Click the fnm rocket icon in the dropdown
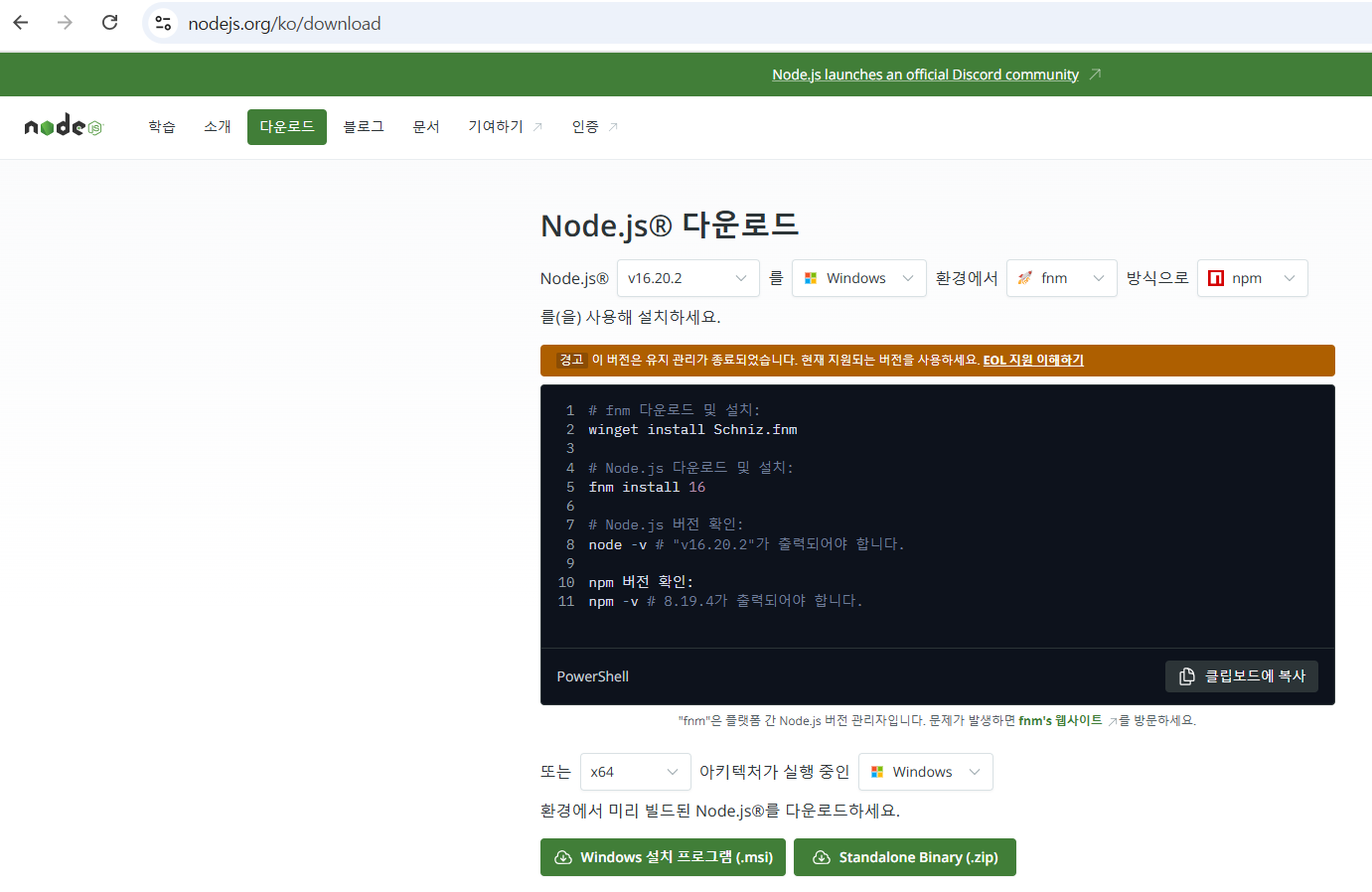The width and height of the screenshot is (1372, 892). (1025, 278)
